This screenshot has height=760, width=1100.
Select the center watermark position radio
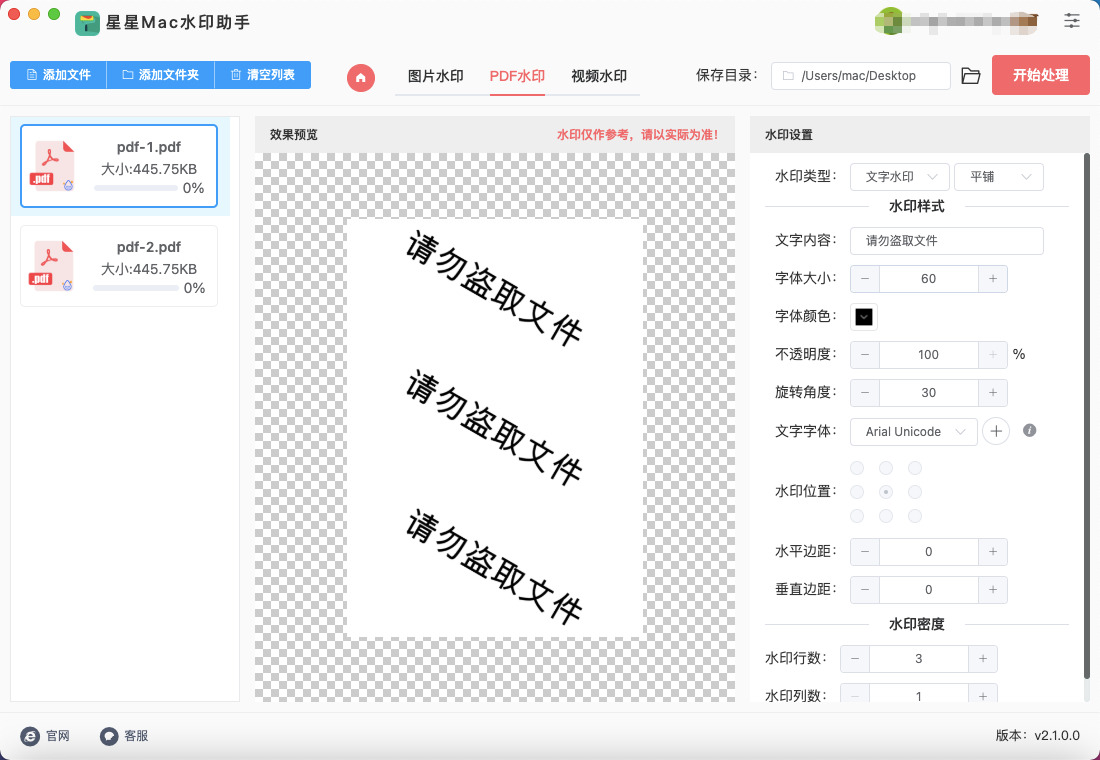(x=885, y=492)
